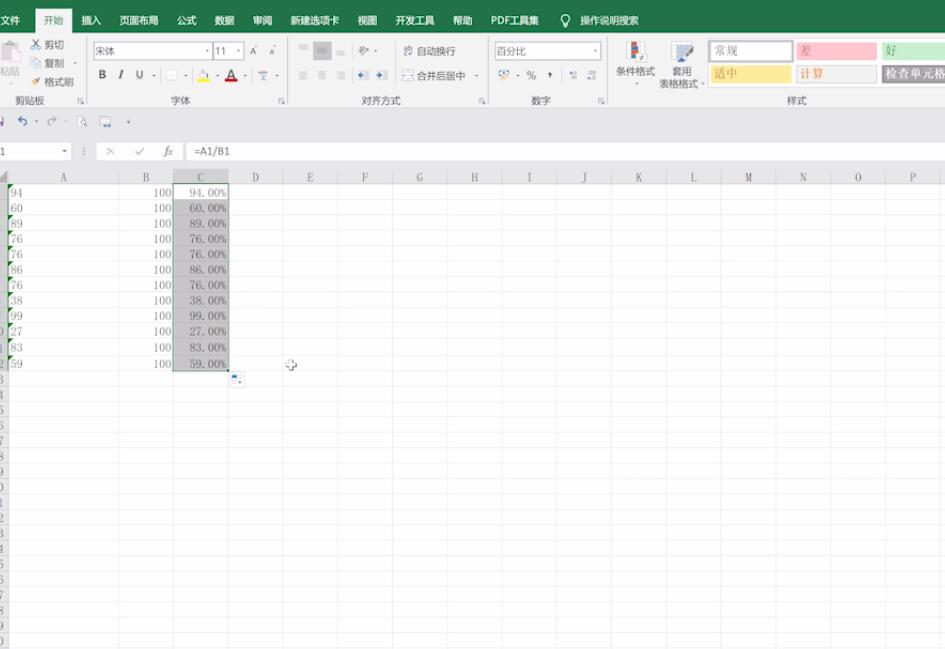The height and width of the screenshot is (649, 945).
Task: Click Redo in the quick access toolbar
Action: click(x=52, y=121)
